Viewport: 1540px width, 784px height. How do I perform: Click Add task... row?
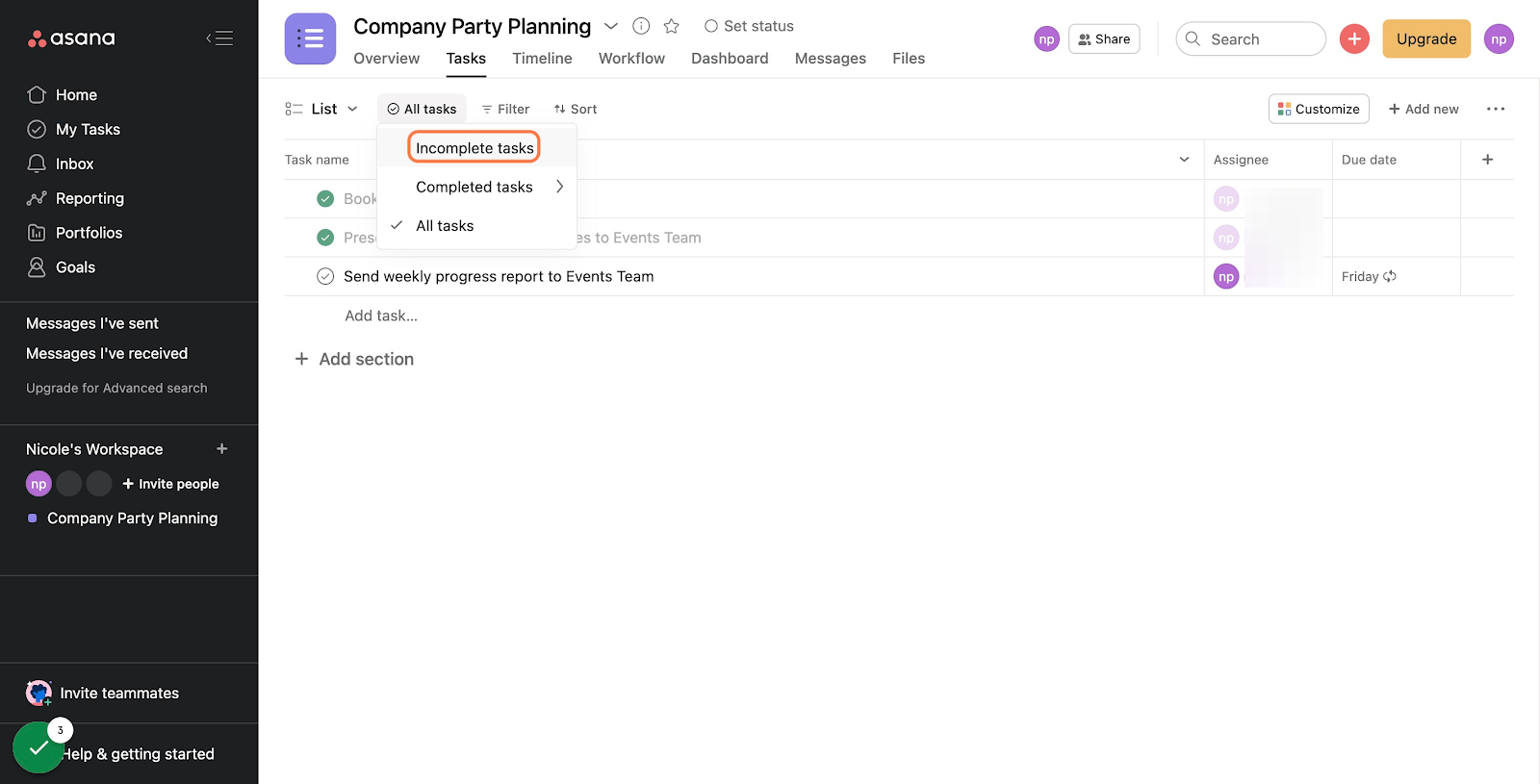click(x=381, y=316)
